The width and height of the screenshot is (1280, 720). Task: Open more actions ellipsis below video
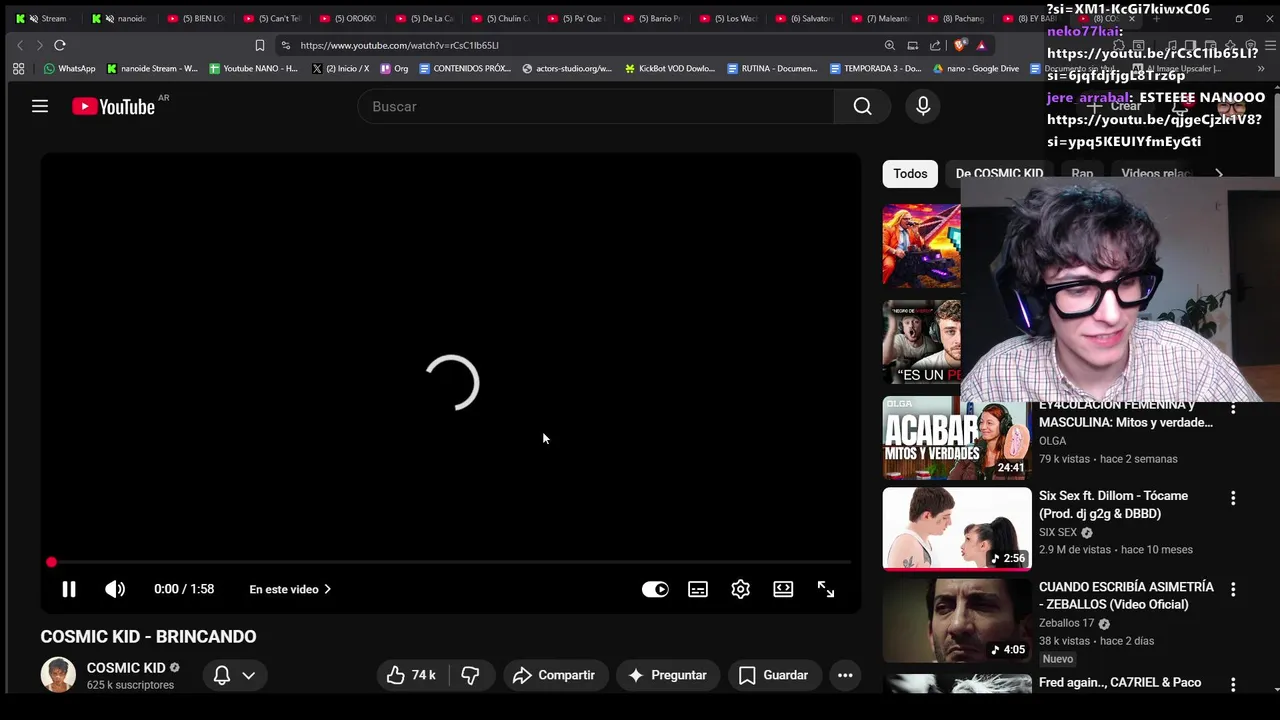coord(845,675)
